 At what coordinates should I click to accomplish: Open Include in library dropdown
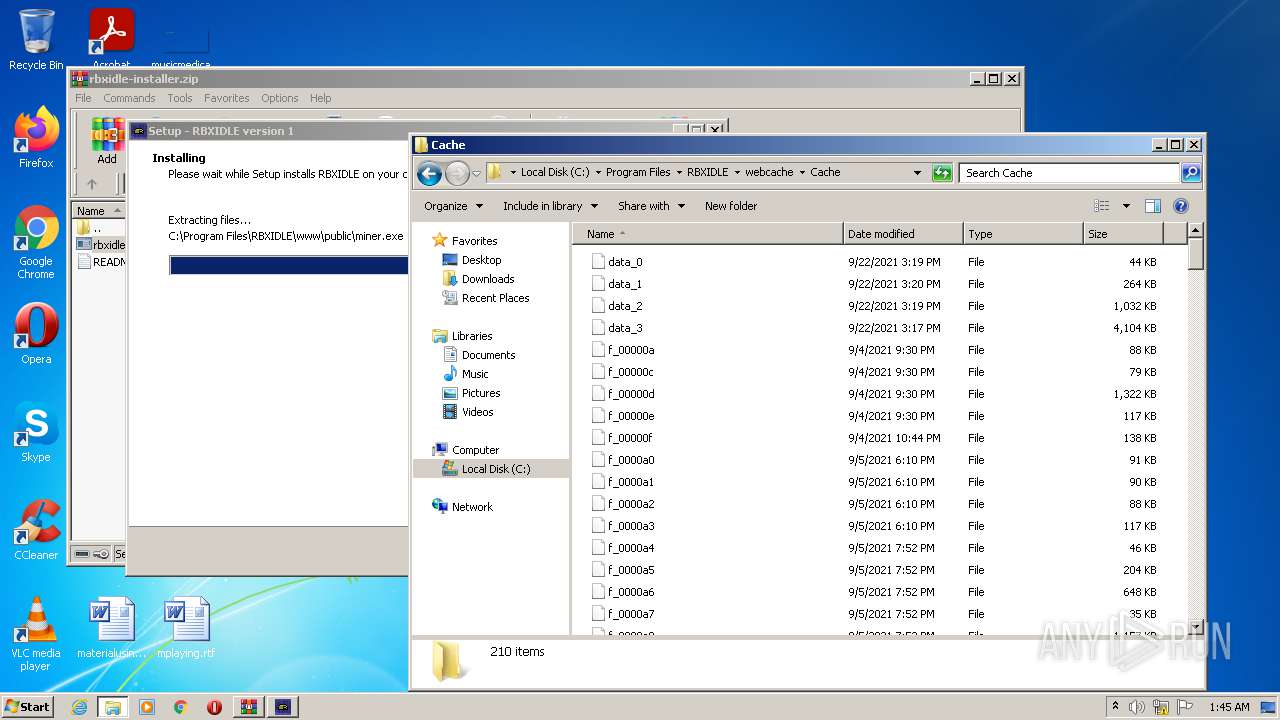tap(550, 206)
